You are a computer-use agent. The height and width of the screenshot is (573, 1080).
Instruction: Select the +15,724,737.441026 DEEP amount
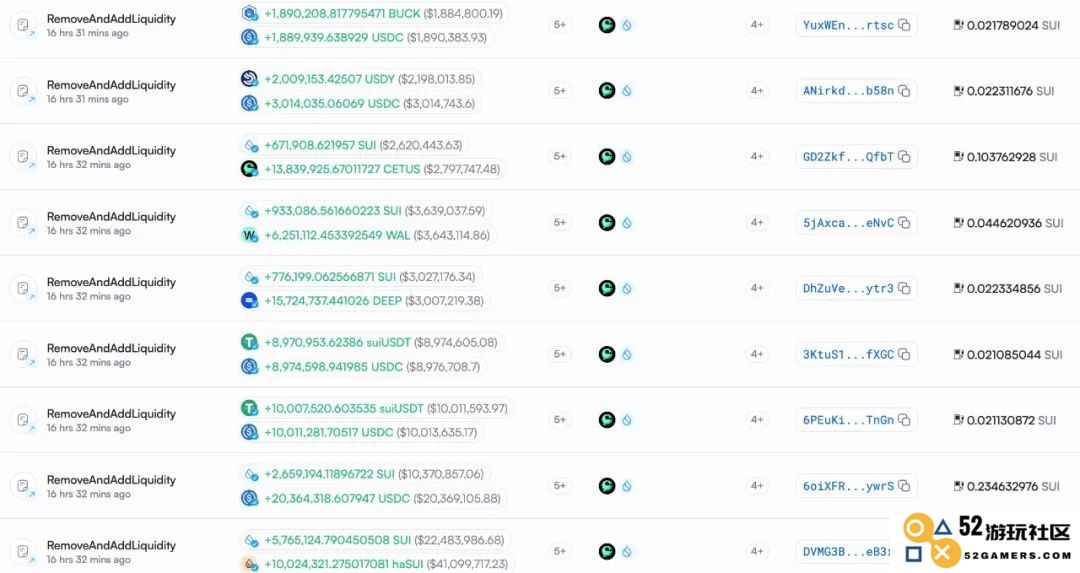pyautogui.click(x=333, y=301)
